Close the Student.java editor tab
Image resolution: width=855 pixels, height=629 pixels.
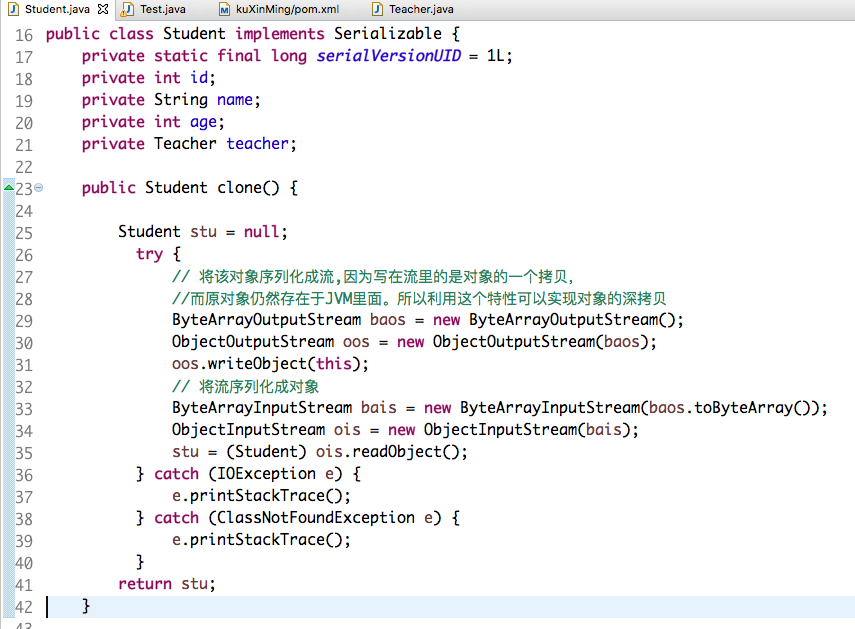[x=103, y=9]
